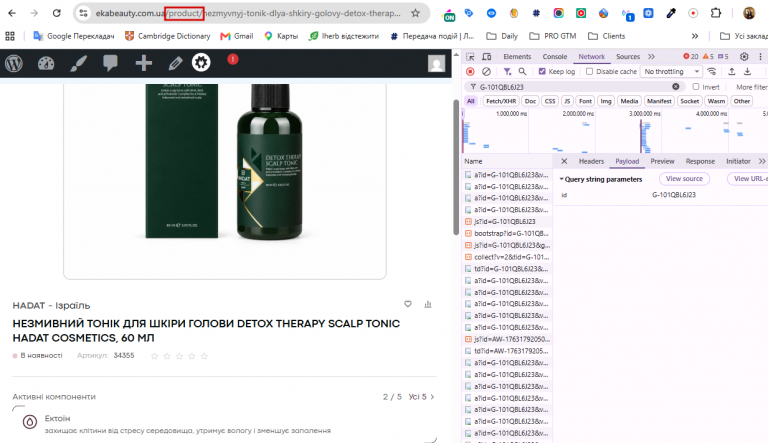Show more DevTools tabs chevron

[x=651, y=56]
